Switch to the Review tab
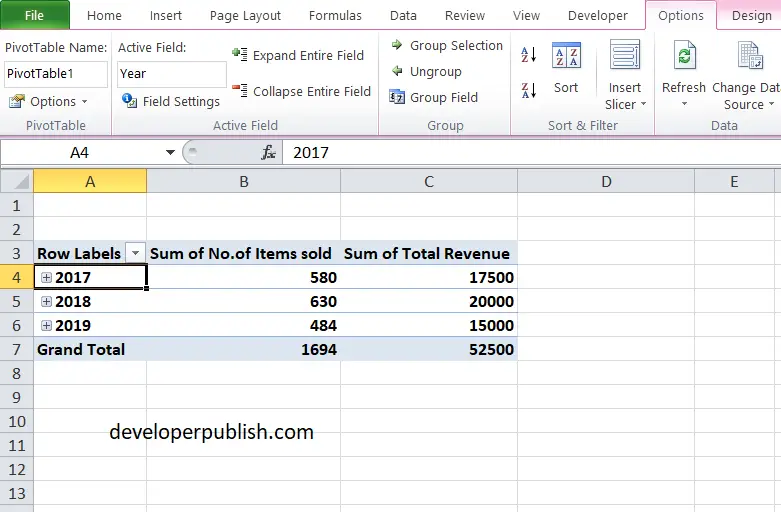781x512 pixels. (465, 15)
